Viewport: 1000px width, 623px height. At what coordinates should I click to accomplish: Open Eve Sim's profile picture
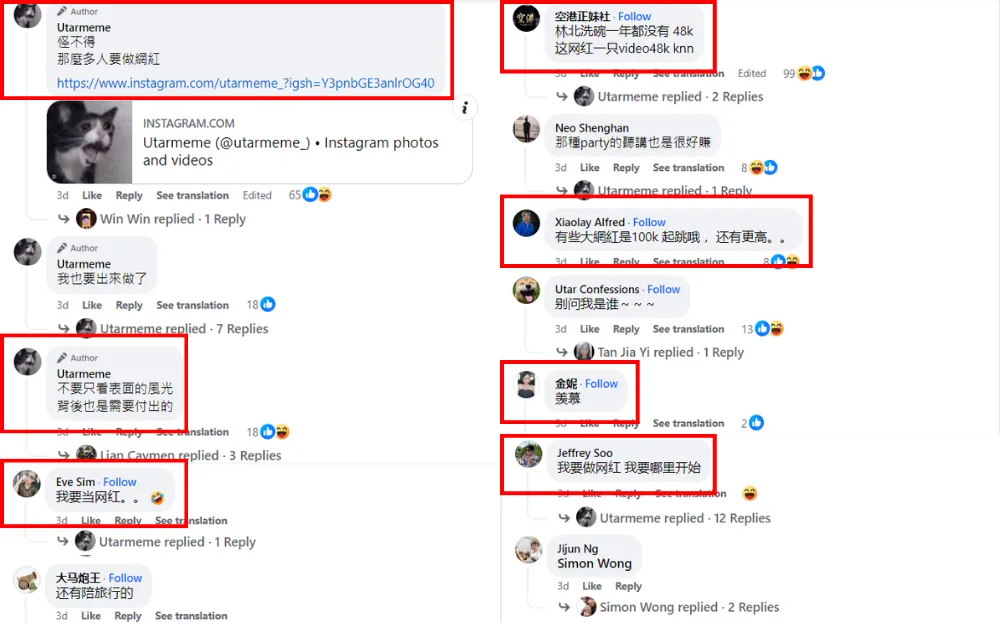click(x=27, y=485)
